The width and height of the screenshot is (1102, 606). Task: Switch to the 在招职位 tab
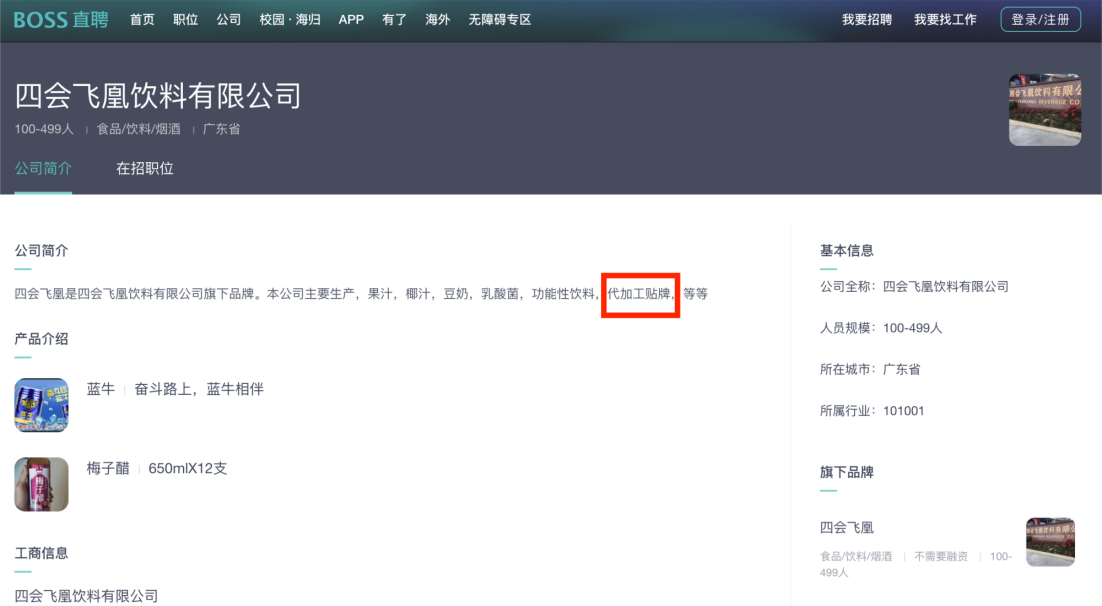coord(145,169)
